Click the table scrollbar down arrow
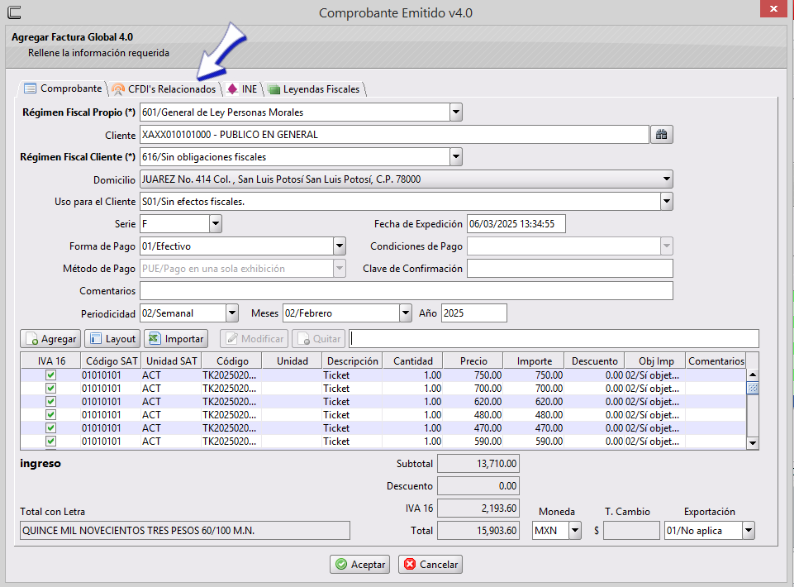 click(x=752, y=443)
